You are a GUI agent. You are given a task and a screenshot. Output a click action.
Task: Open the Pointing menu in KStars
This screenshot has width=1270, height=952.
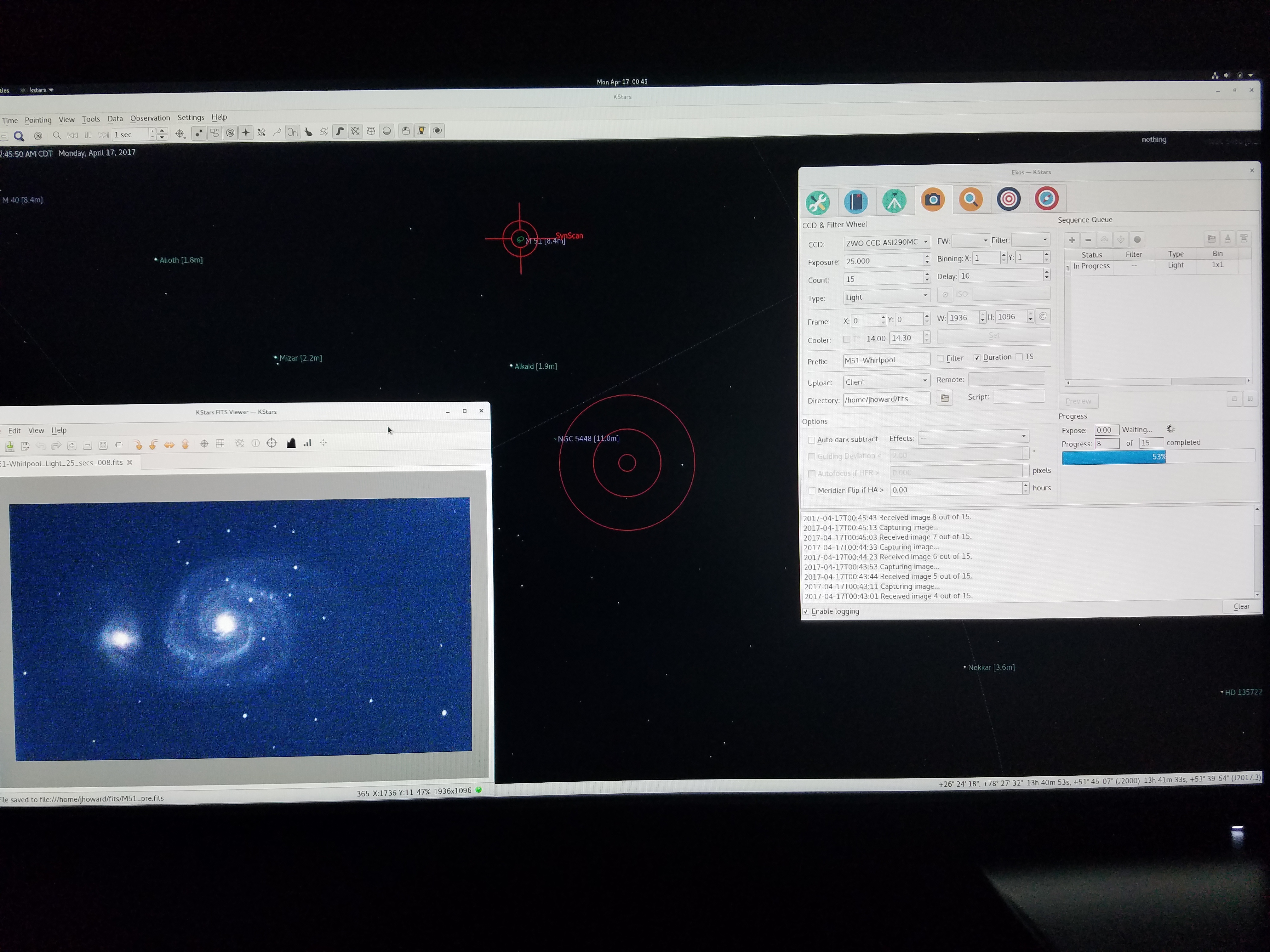(x=38, y=120)
